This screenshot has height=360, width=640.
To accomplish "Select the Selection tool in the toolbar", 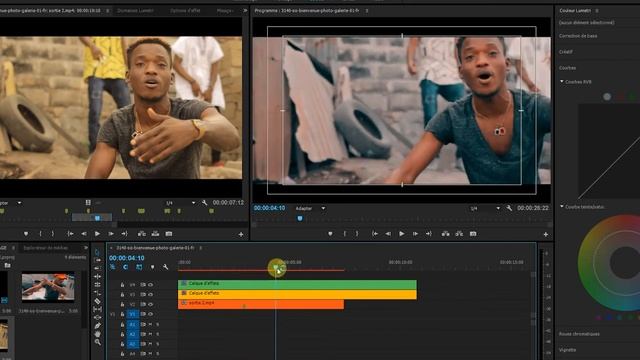I will click(x=97, y=252).
